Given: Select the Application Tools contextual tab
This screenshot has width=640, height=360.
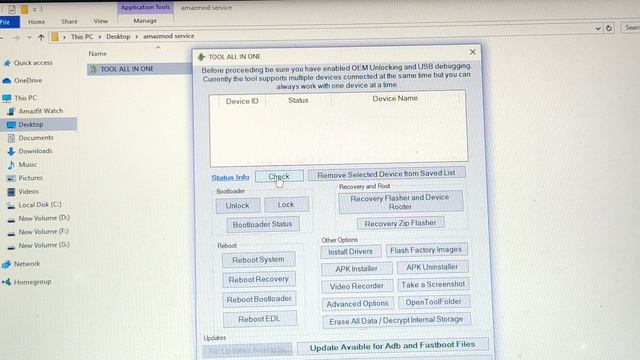Looking at the screenshot, I should tap(145, 7).
